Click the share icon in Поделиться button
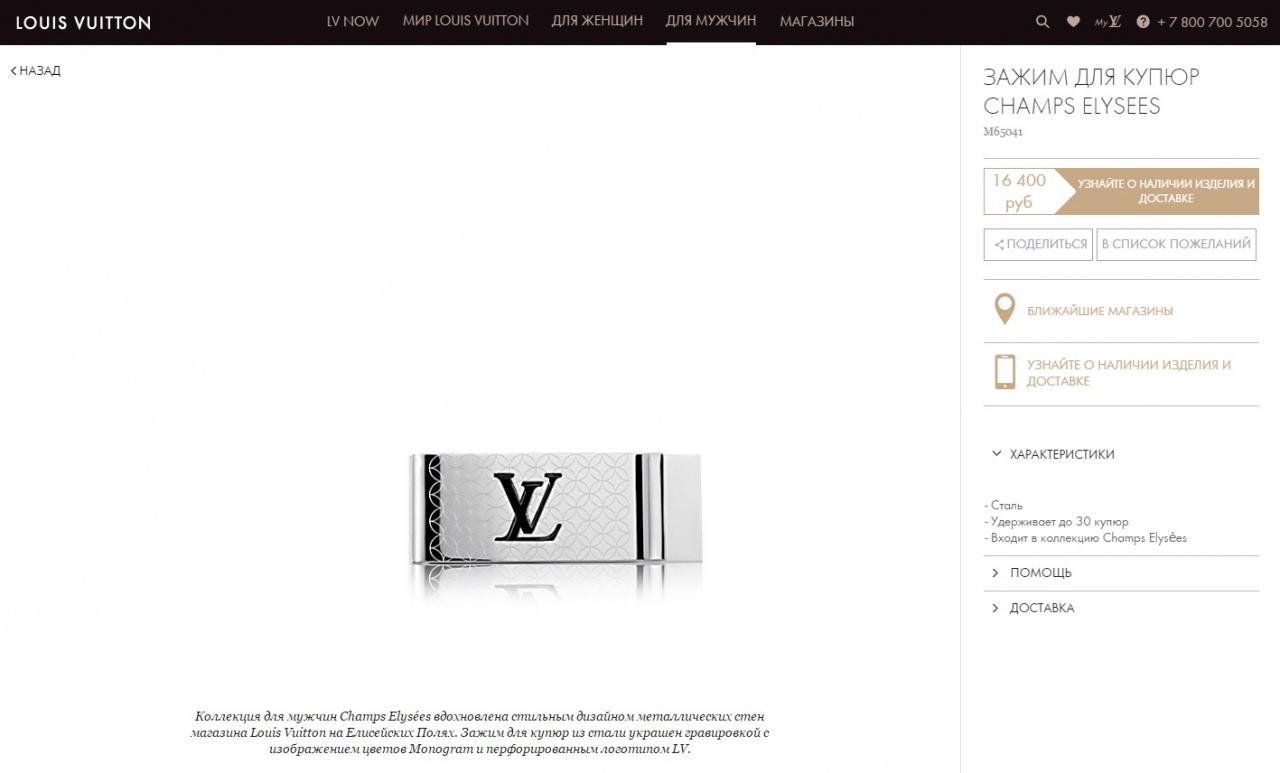The height and width of the screenshot is (773, 1280). pos(999,245)
